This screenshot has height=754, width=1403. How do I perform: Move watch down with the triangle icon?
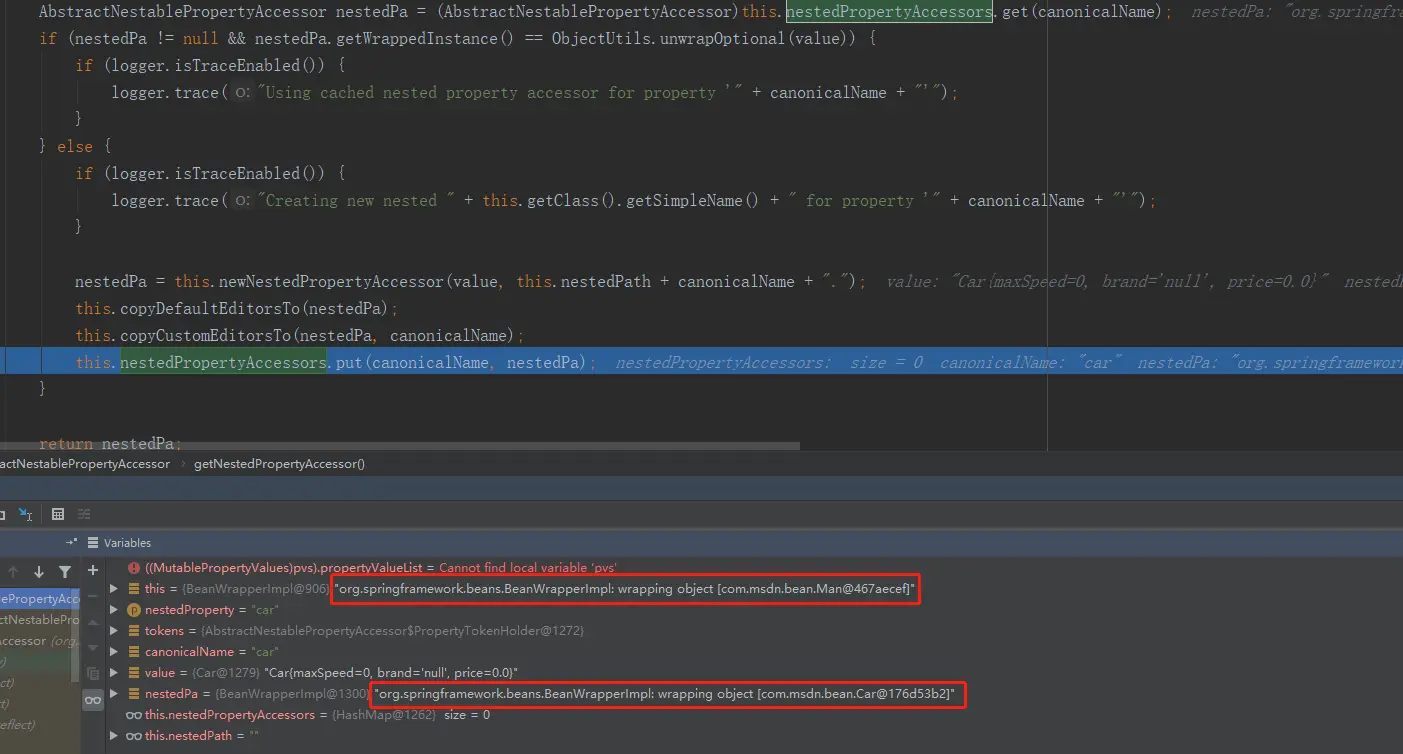pos(93,647)
